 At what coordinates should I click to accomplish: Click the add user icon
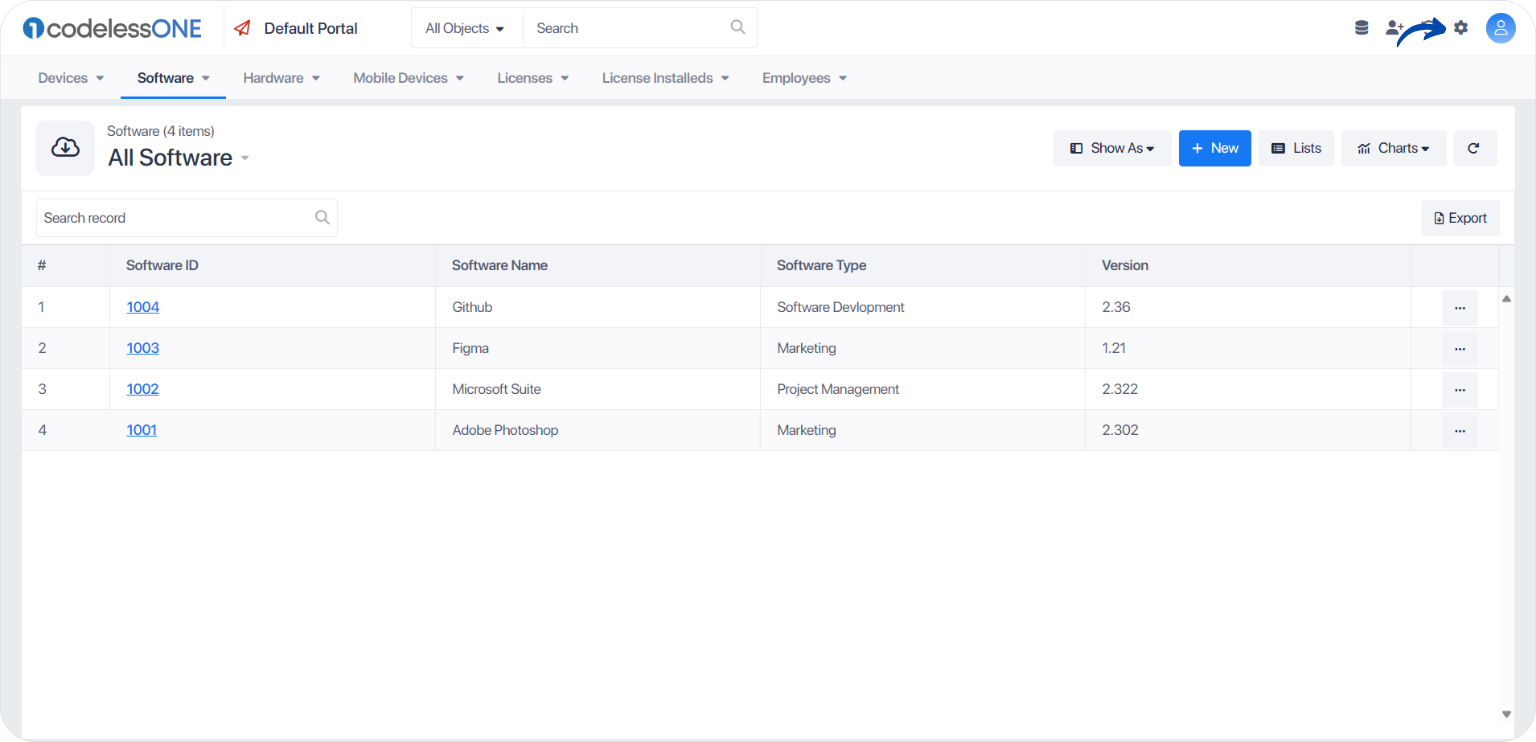coord(1394,28)
